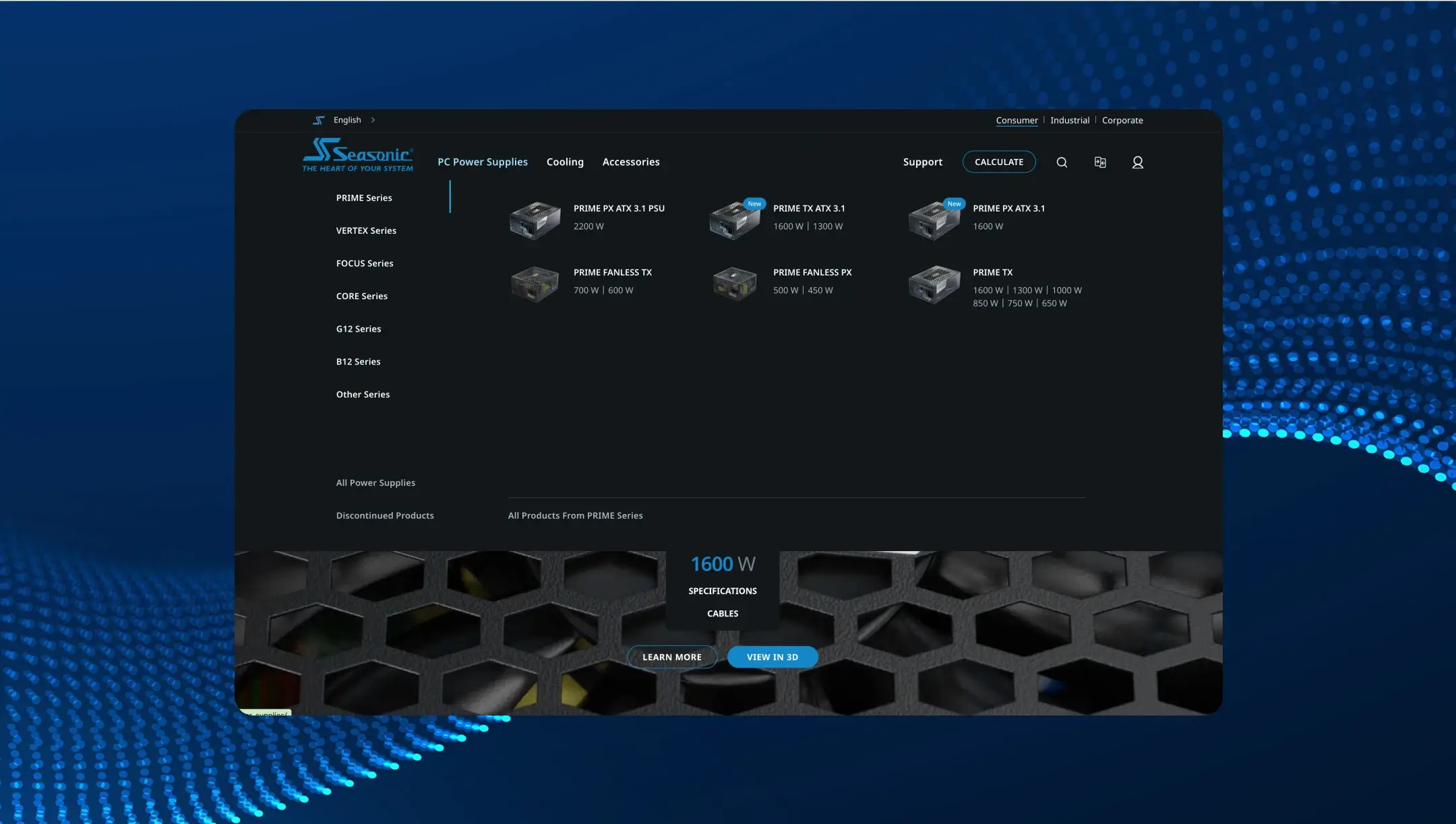Click the 2200 W wattage text
Screen dimensions: 1456x824
pos(588,226)
